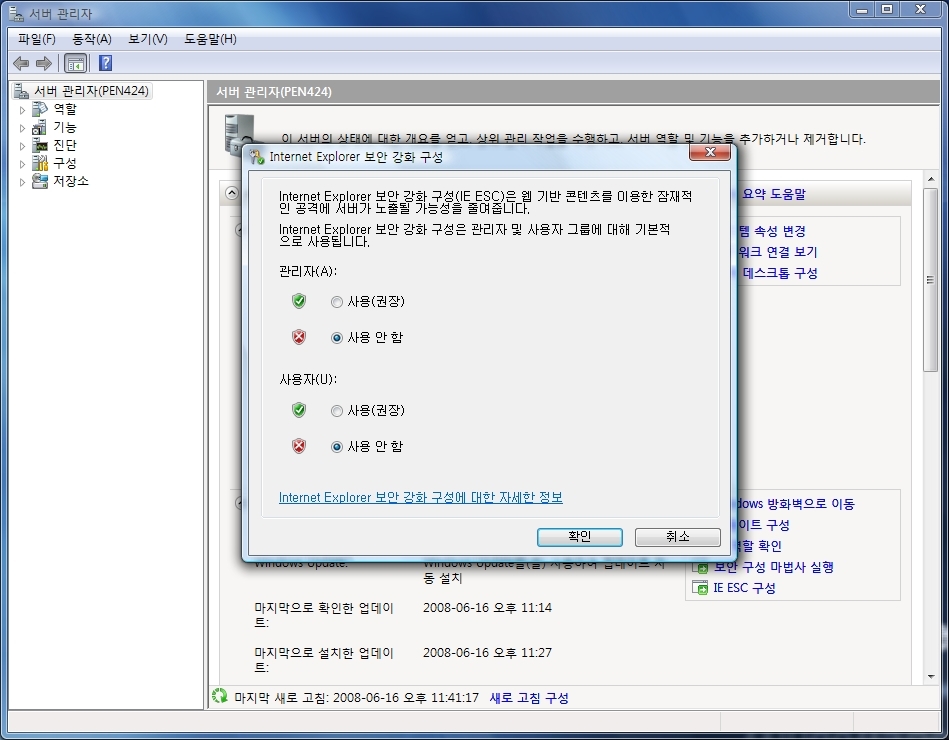Close the IE security configuration dialog
This screenshot has width=949, height=740.
coord(711,152)
